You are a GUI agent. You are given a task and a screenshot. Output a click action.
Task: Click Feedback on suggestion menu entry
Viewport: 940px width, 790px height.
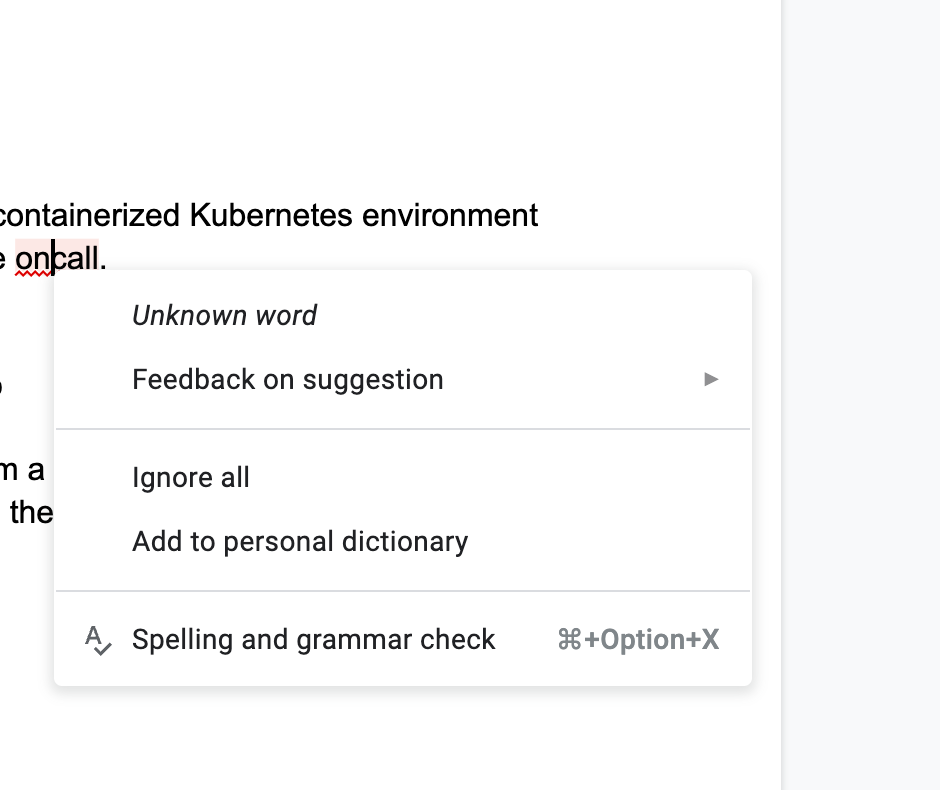coord(288,380)
